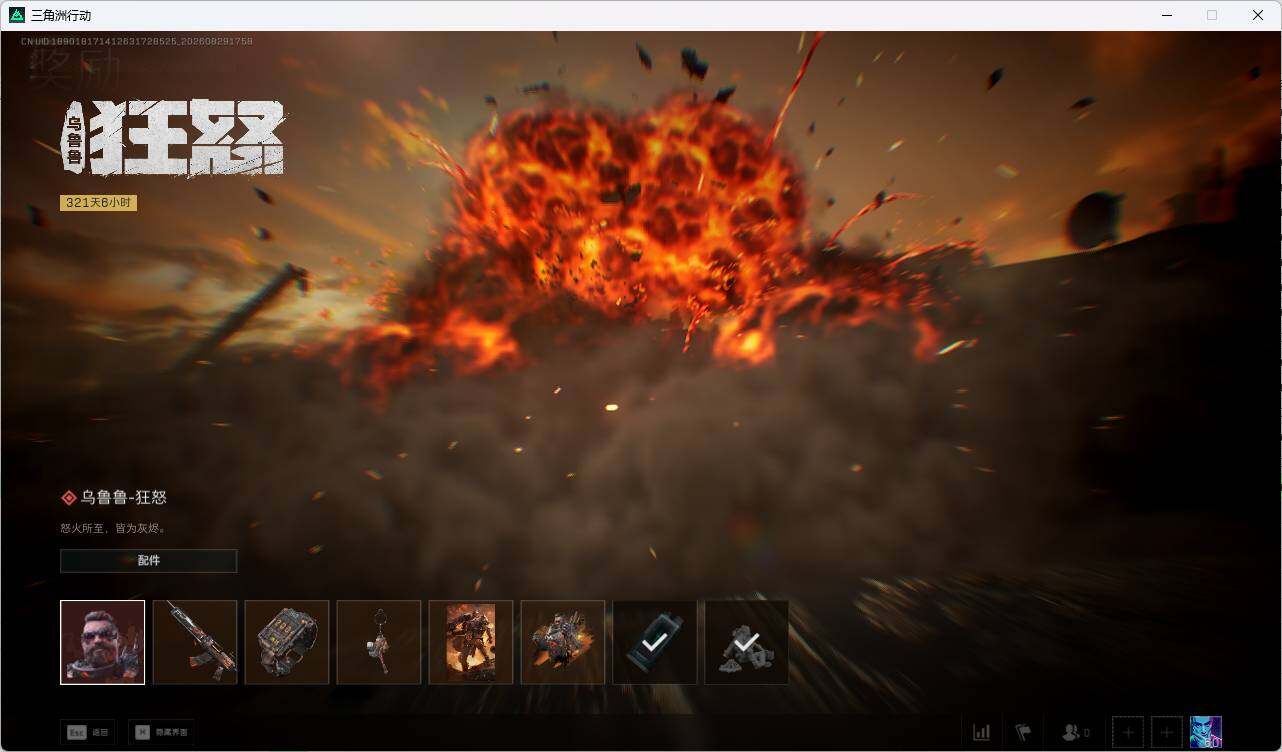This screenshot has height=752, width=1282.
Task: Select the bearded operator portrait reward
Action: 102,642
